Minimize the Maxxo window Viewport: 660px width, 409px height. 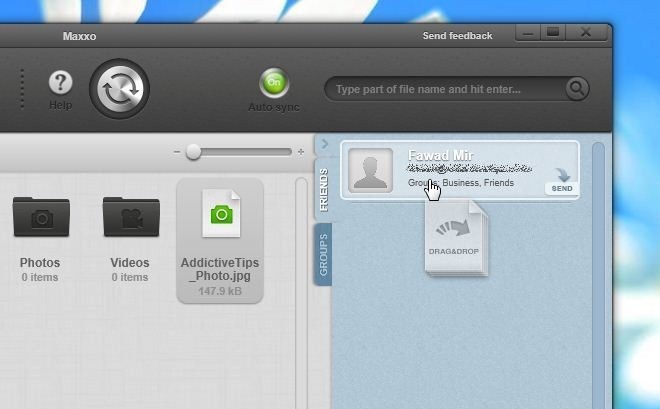pos(528,32)
